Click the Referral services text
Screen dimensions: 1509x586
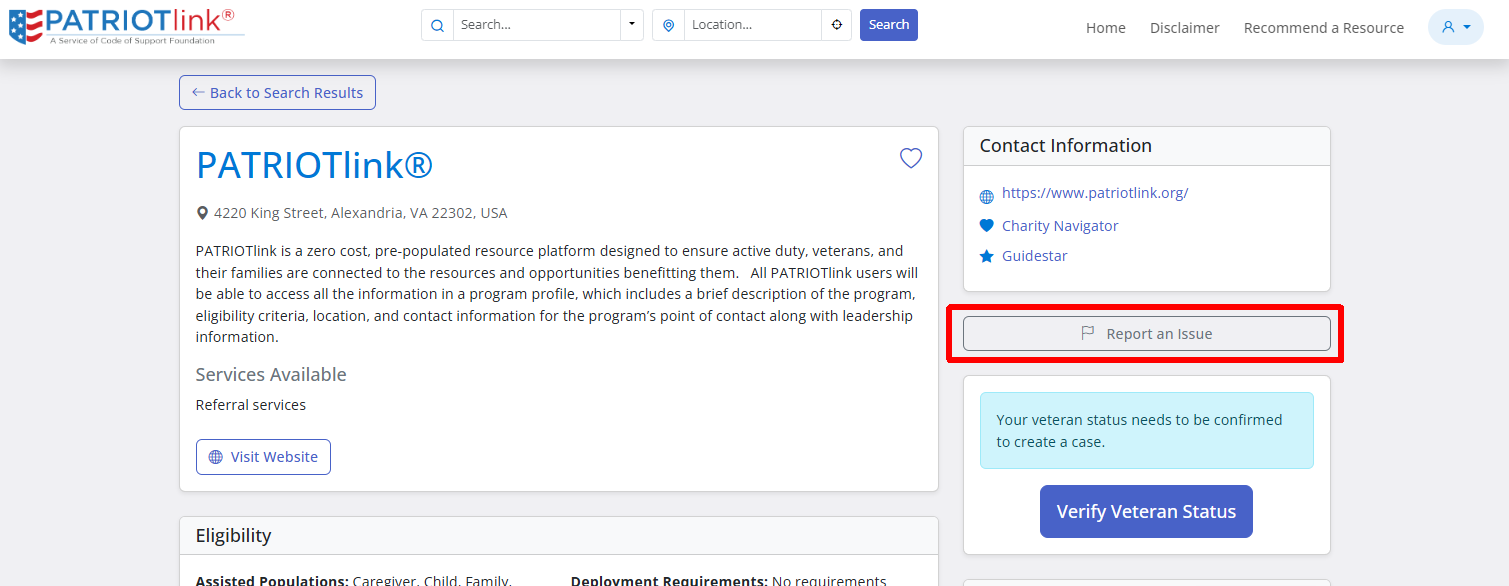[251, 405]
